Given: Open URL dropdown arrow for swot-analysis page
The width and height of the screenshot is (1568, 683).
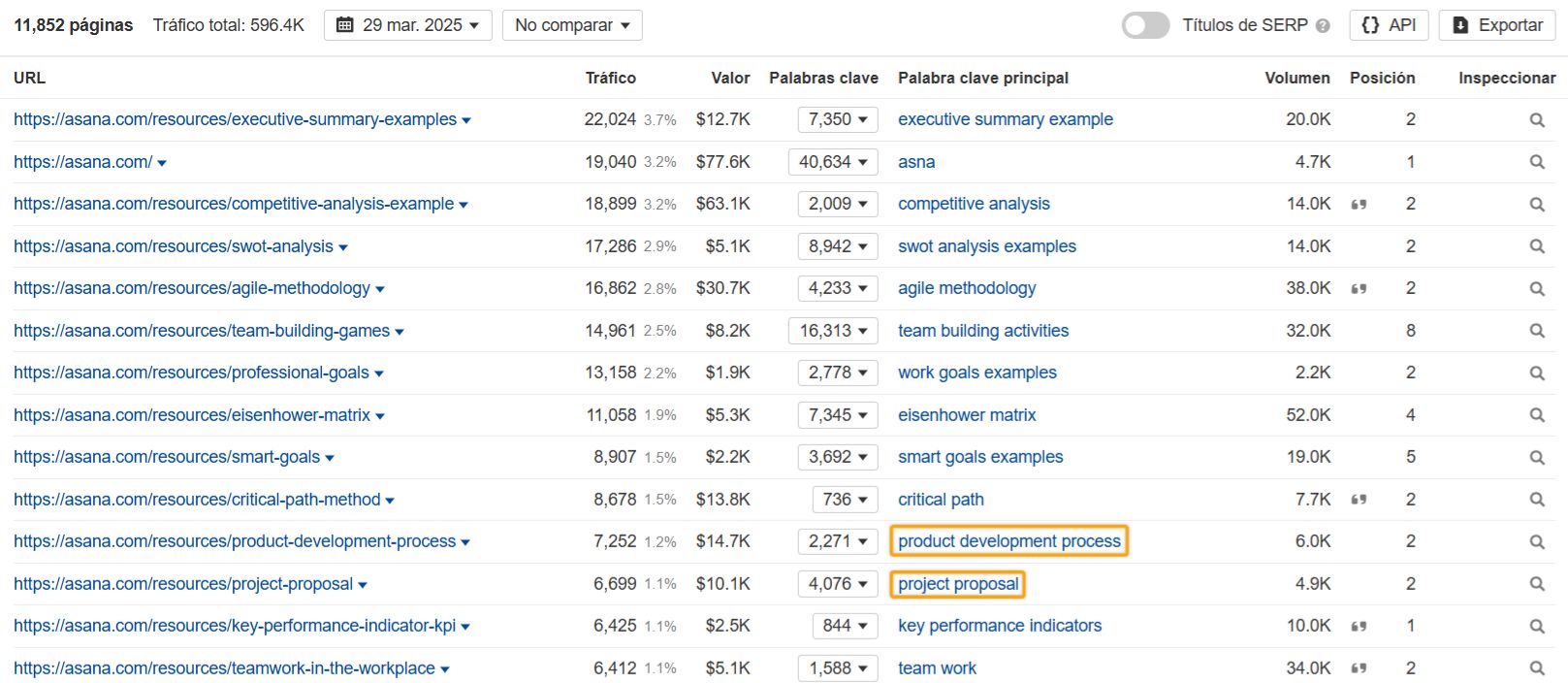Looking at the screenshot, I should (343, 247).
